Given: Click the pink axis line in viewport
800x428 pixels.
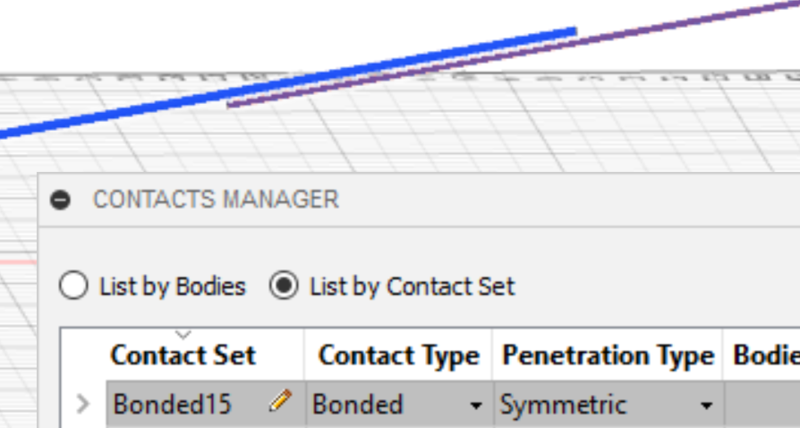Looking at the screenshot, I should point(18,263).
